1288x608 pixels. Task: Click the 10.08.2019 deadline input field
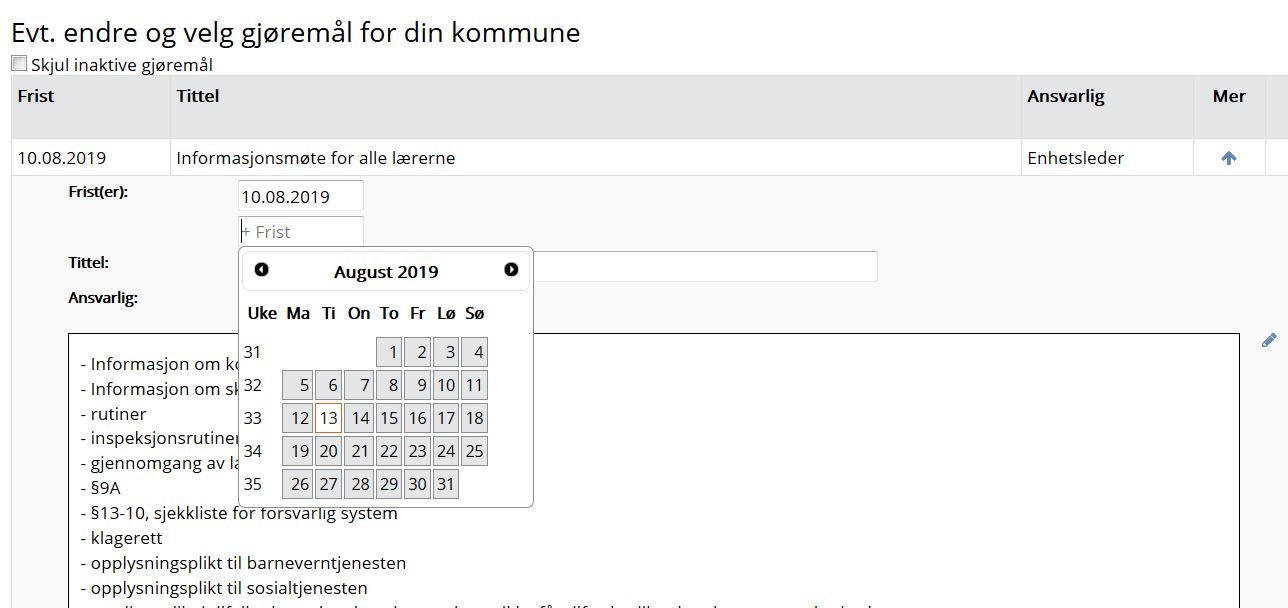(x=301, y=196)
